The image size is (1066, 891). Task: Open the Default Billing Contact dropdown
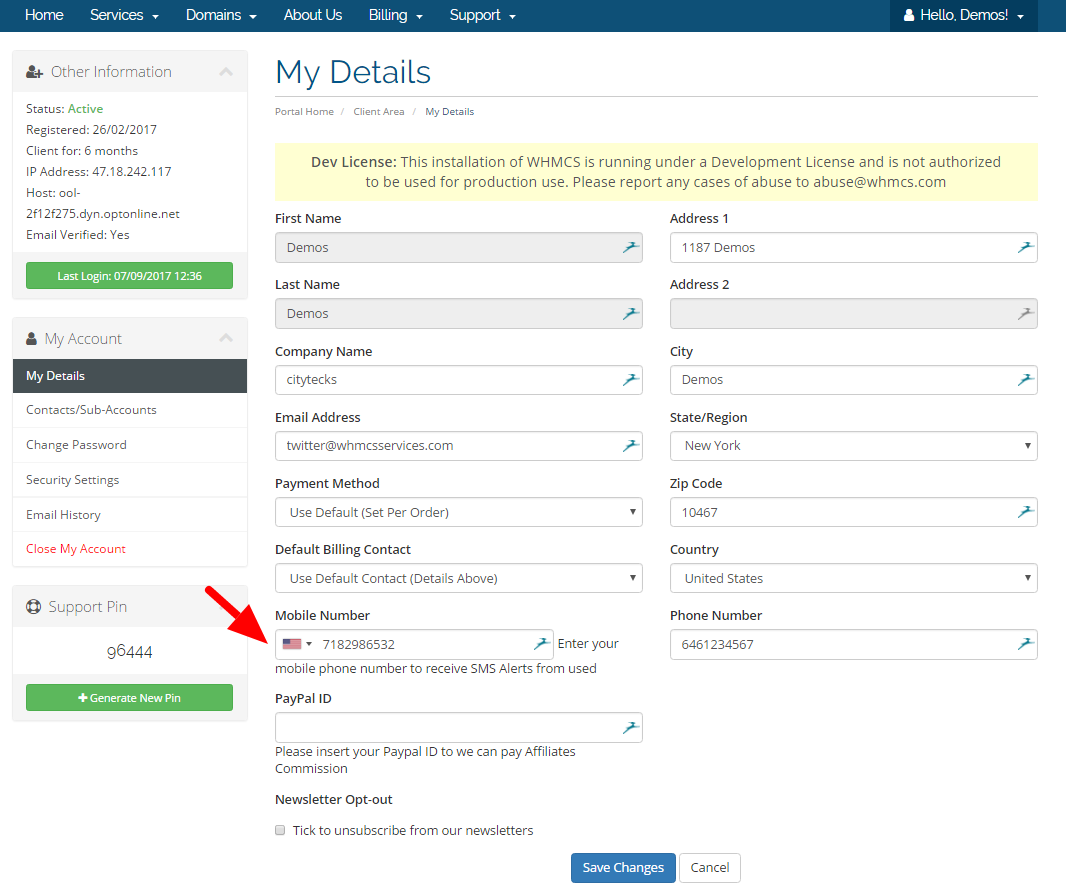coord(459,578)
